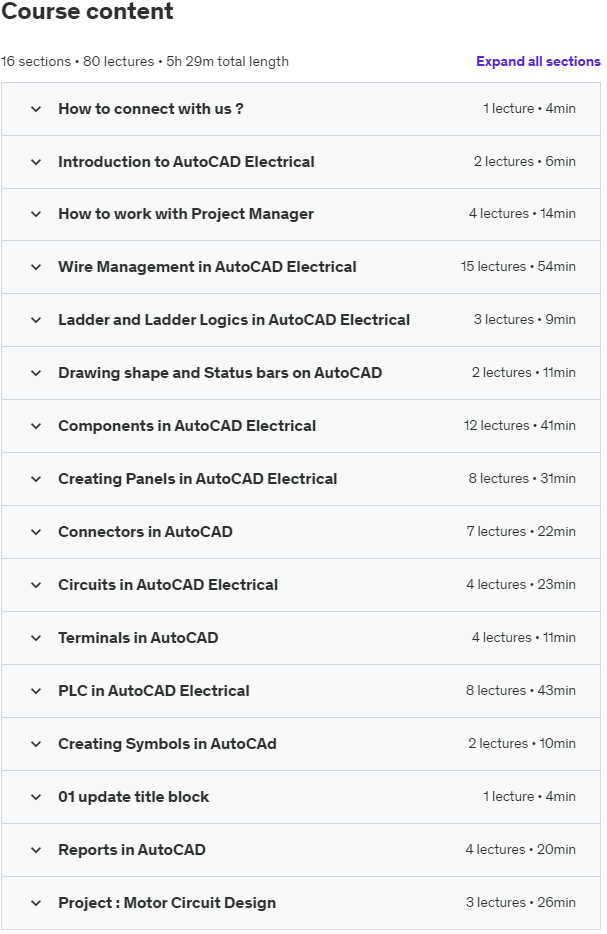Viewport: 607px width, 934px height.
Task: Select the Creating Symbols in AutoCAd title
Action: tap(167, 744)
